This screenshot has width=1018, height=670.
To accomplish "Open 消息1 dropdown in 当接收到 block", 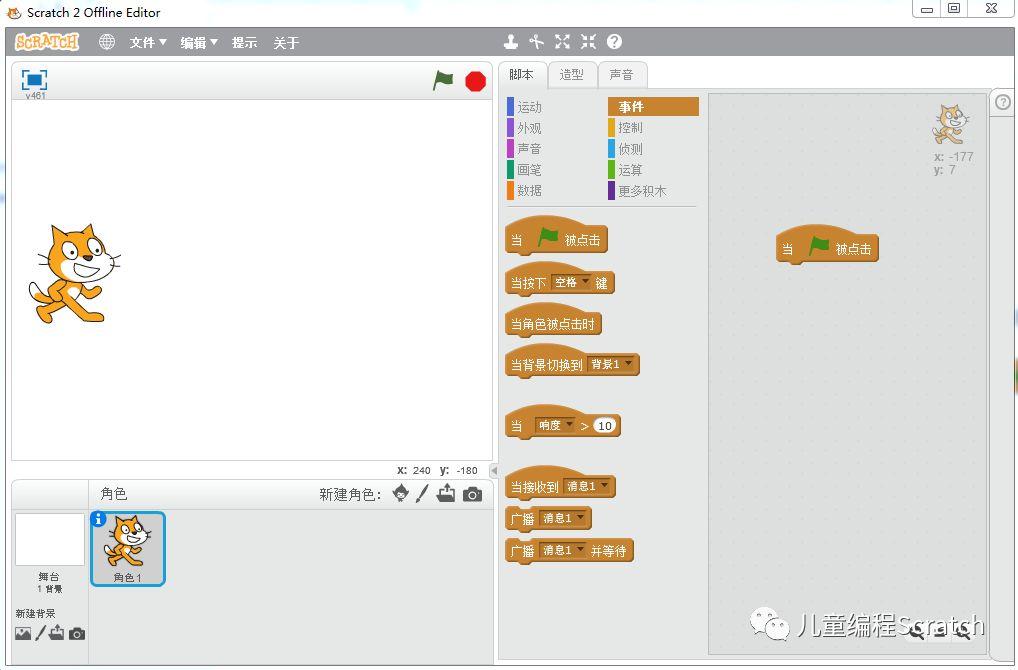I will pyautogui.click(x=587, y=486).
